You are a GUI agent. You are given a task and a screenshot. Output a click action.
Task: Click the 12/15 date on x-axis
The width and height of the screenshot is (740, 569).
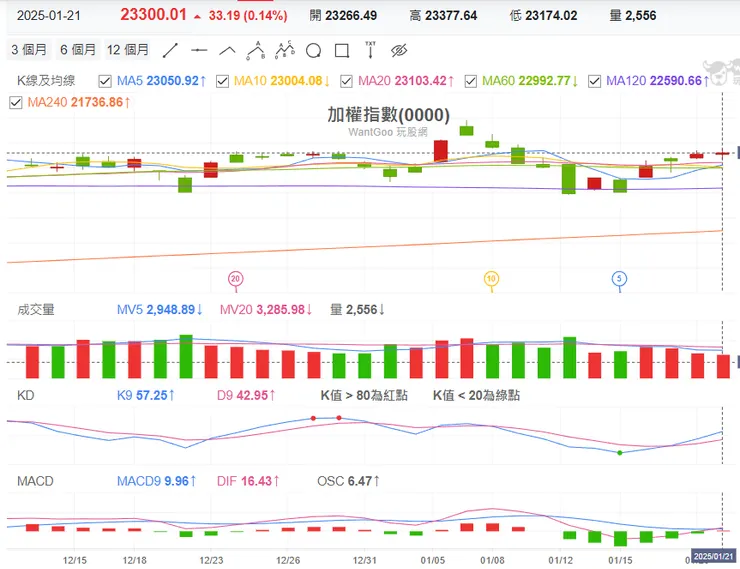(x=75, y=560)
